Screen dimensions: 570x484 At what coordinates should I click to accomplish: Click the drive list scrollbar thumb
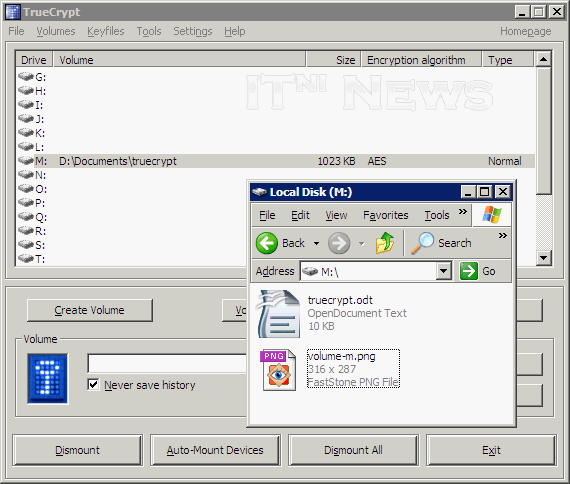543,130
